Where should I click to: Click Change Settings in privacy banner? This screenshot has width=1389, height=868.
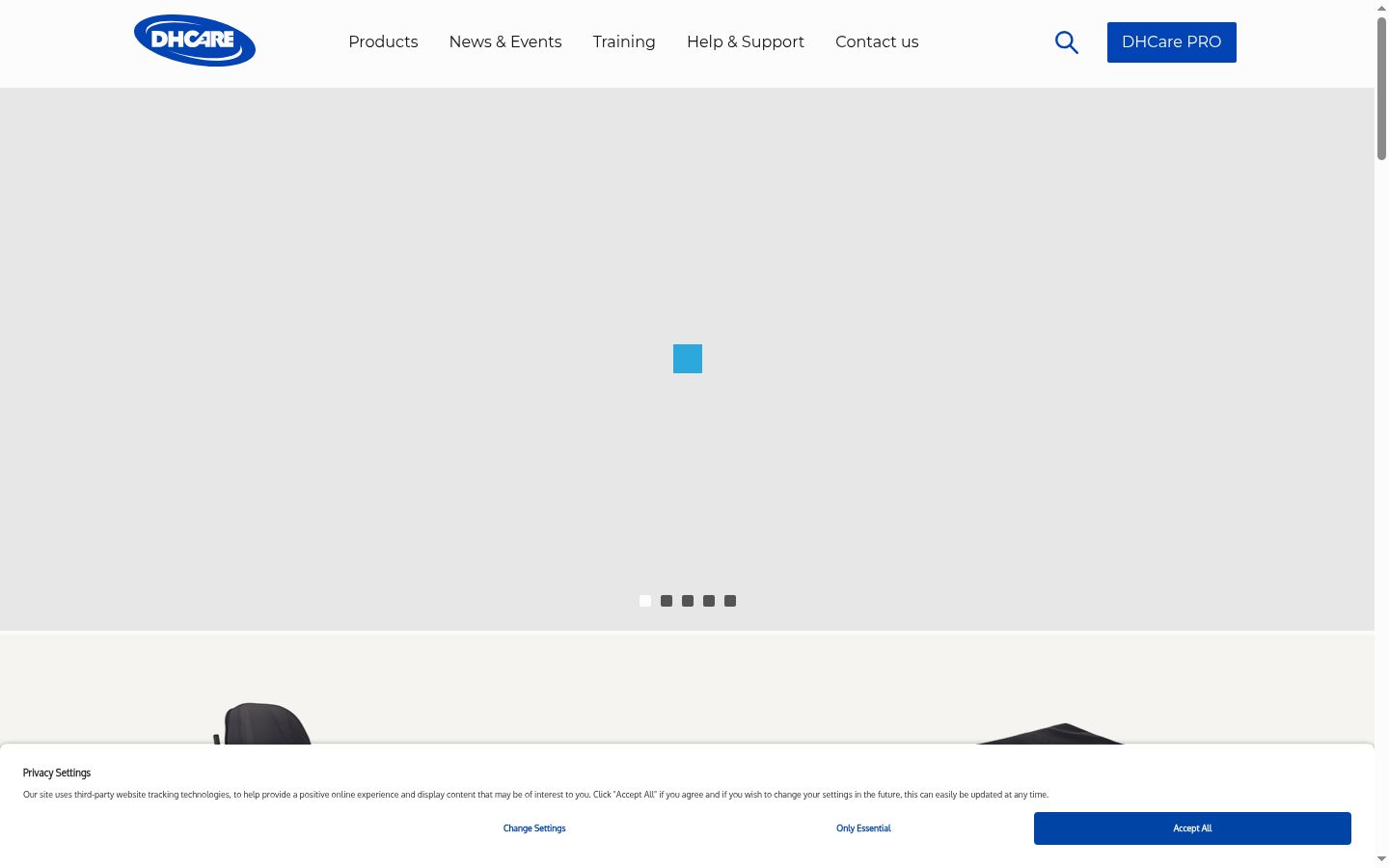coord(534,828)
